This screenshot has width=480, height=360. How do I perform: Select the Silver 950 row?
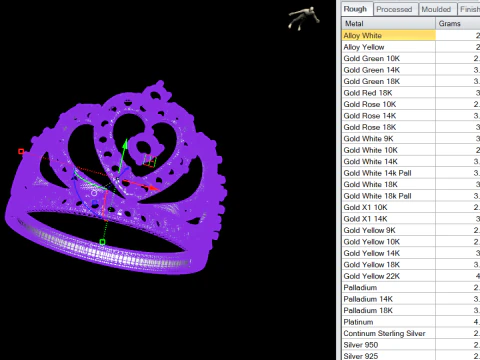pyautogui.click(x=411, y=344)
